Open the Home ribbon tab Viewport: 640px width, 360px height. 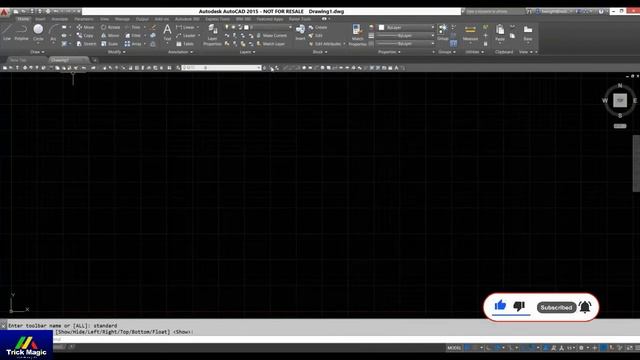pos(23,19)
